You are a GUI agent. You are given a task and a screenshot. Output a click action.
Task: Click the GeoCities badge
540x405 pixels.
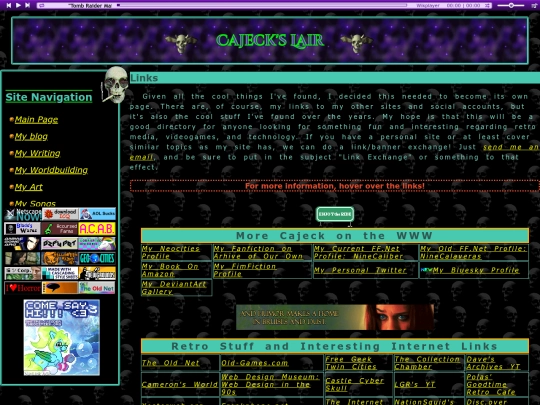[97, 258]
